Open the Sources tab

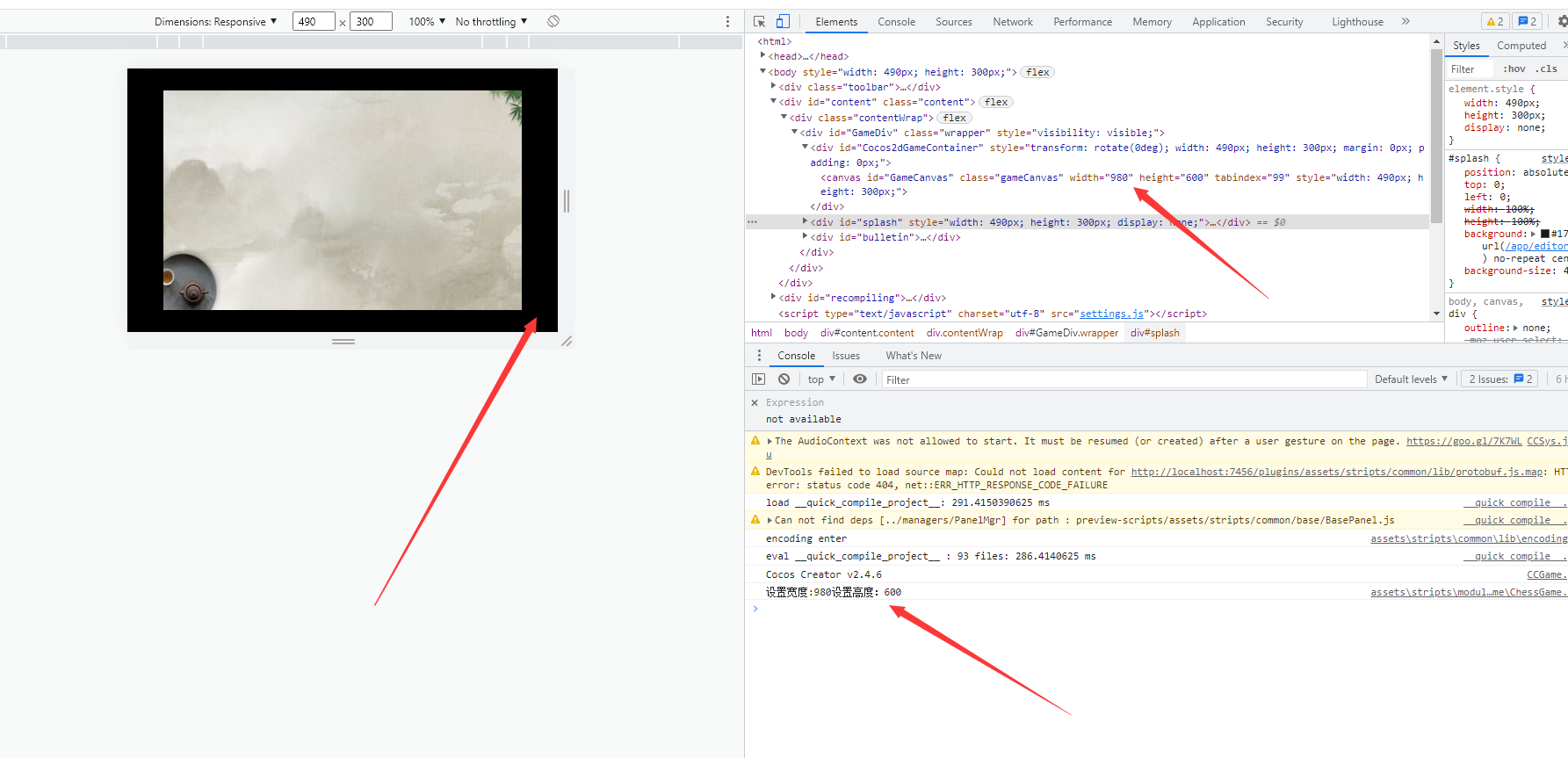(953, 22)
